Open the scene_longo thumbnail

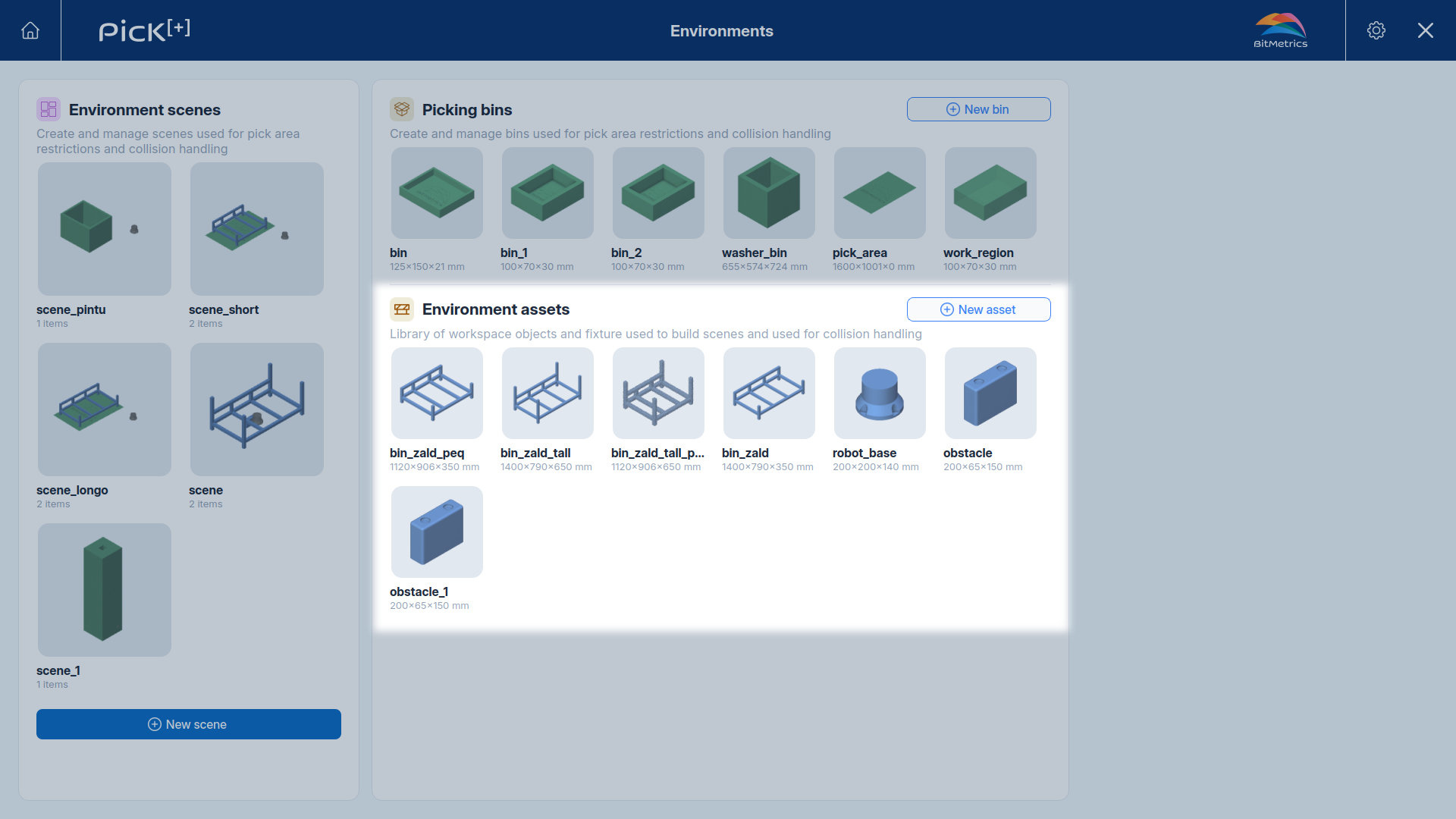tap(105, 409)
